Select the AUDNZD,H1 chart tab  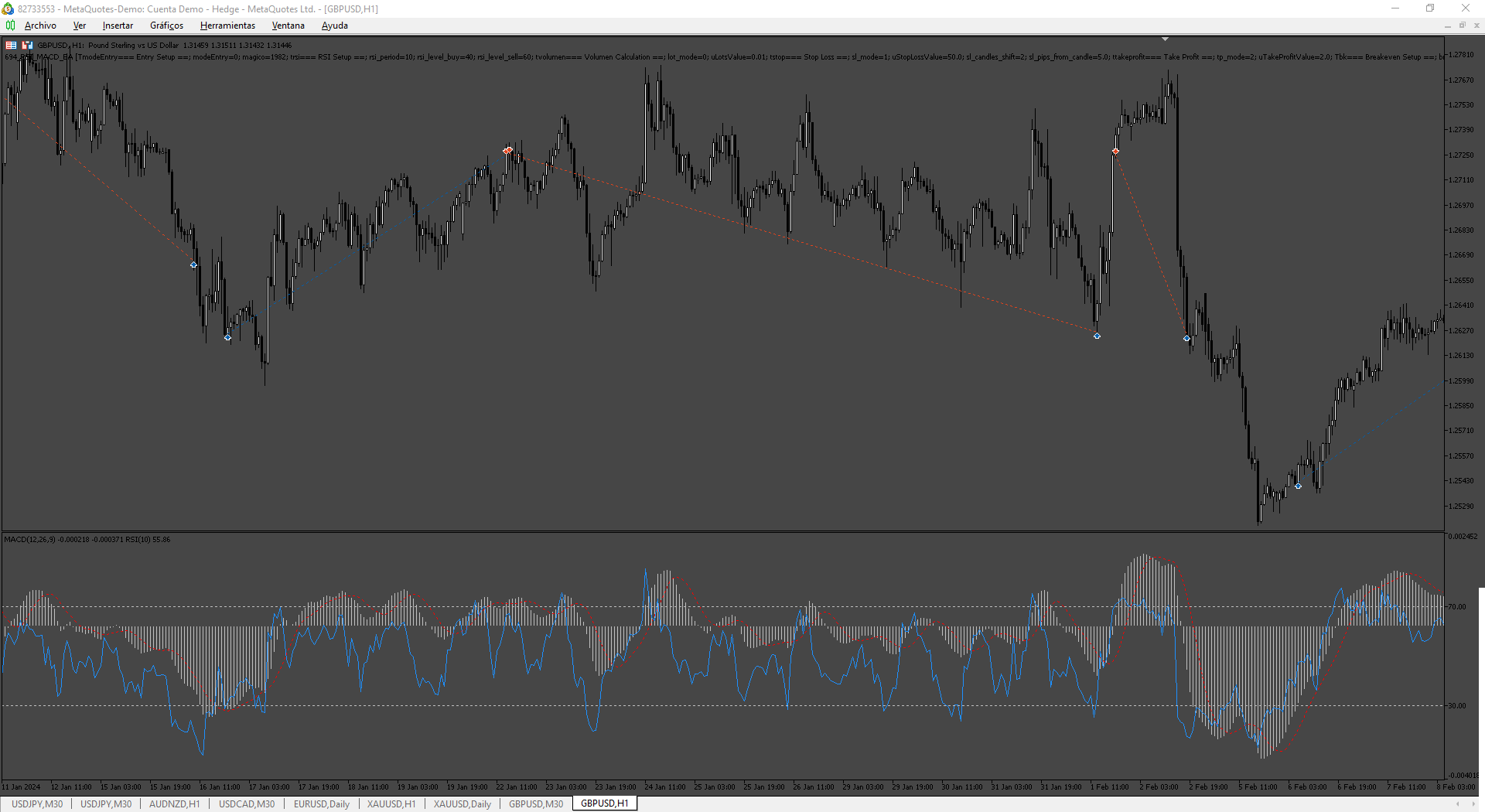(175, 803)
